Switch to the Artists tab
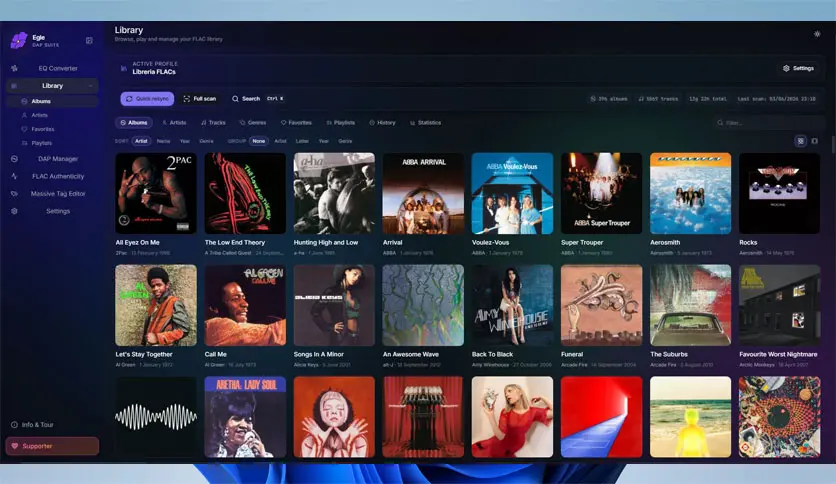Image resolution: width=836 pixels, height=484 pixels. [x=174, y=123]
